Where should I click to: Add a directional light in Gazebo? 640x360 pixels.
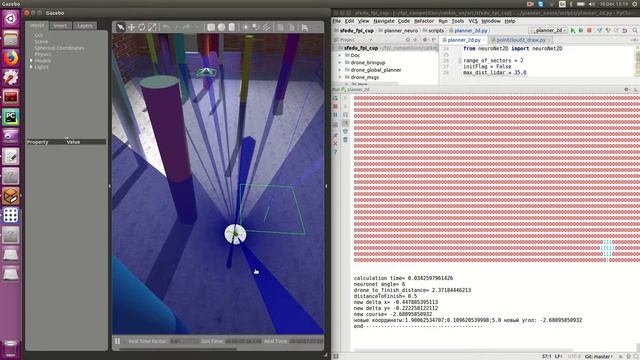[266, 27]
